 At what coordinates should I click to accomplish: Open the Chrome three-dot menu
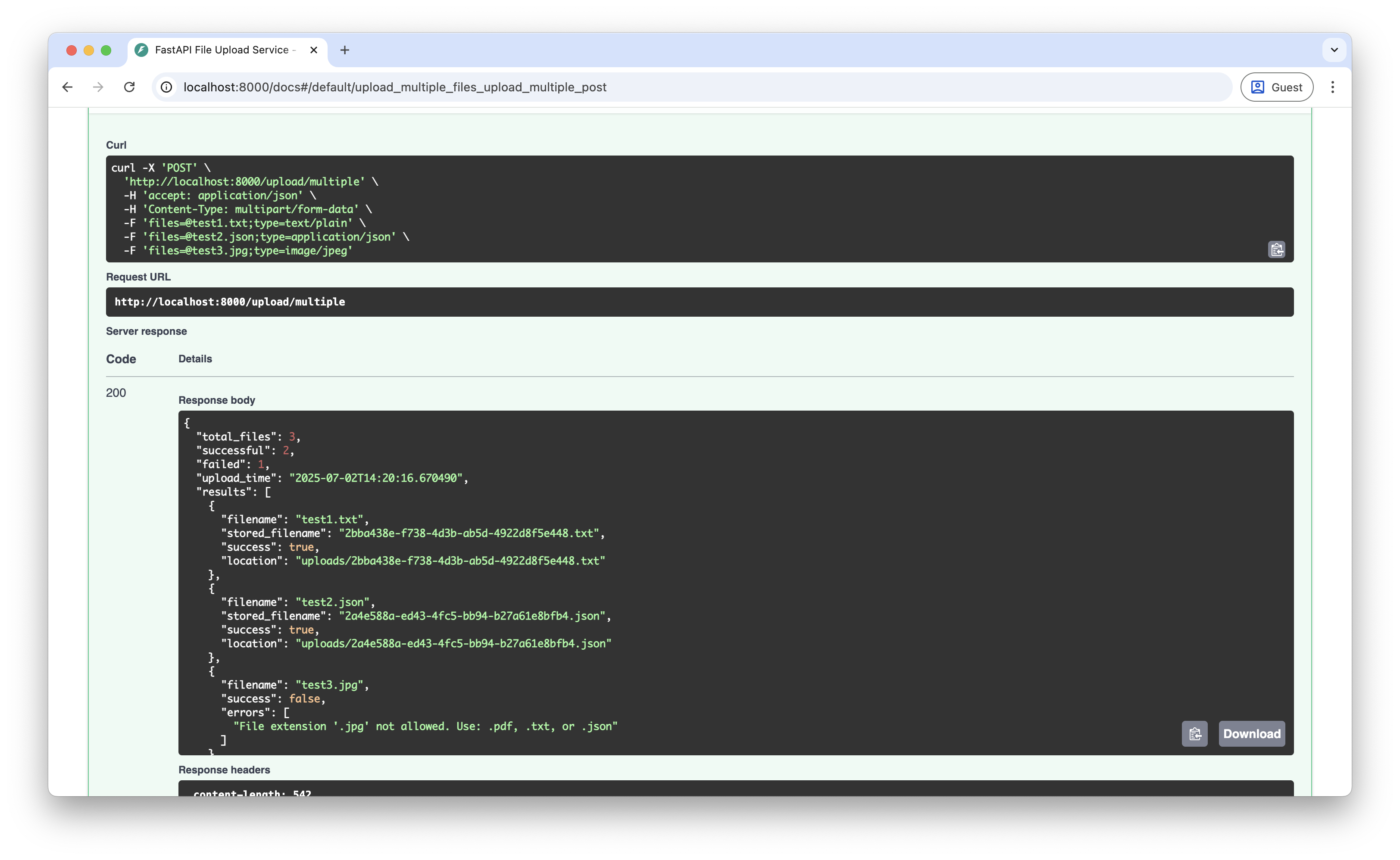coord(1332,87)
